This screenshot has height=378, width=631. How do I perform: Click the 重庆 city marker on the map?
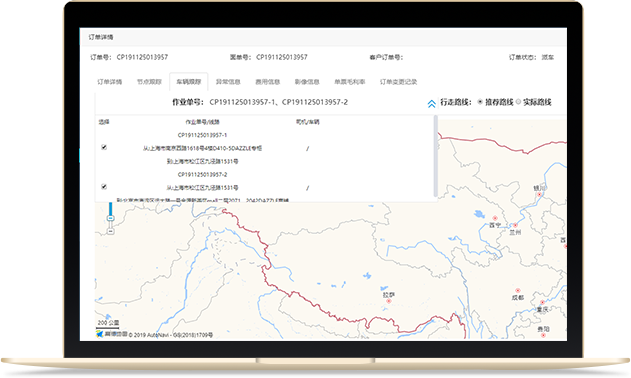click(x=542, y=302)
